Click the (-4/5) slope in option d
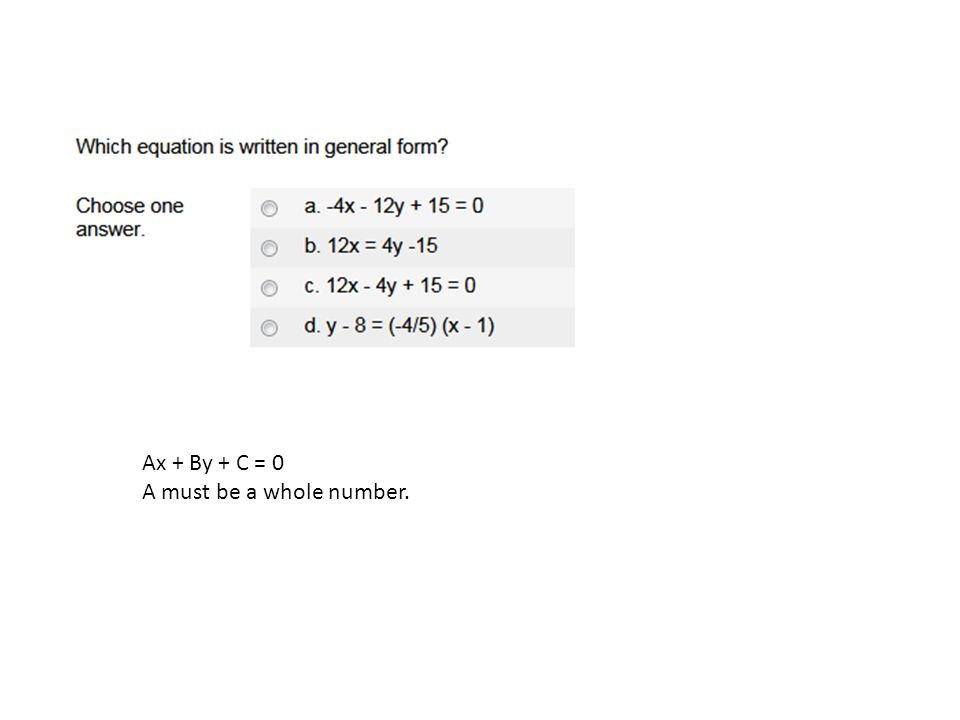Screen dimensions: 960x720 (x=413, y=326)
